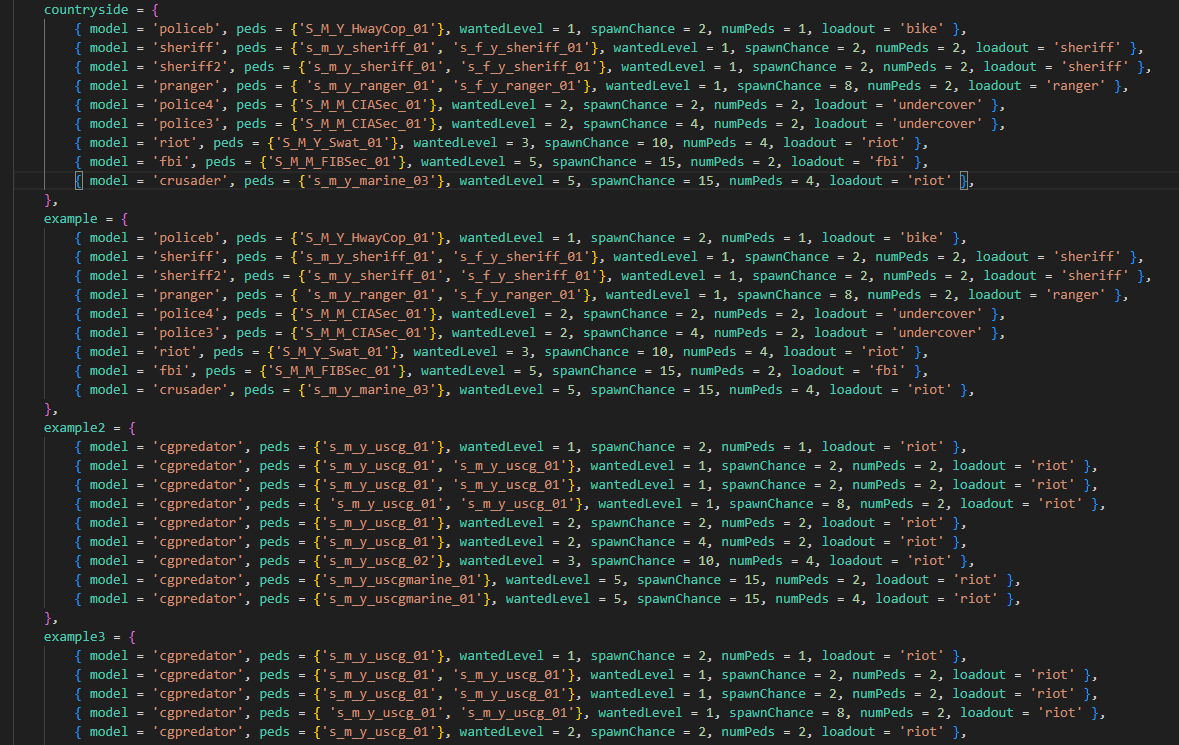Click the closing brace ending the example2 table
Image resolution: width=1179 pixels, height=745 pixels.
point(48,618)
